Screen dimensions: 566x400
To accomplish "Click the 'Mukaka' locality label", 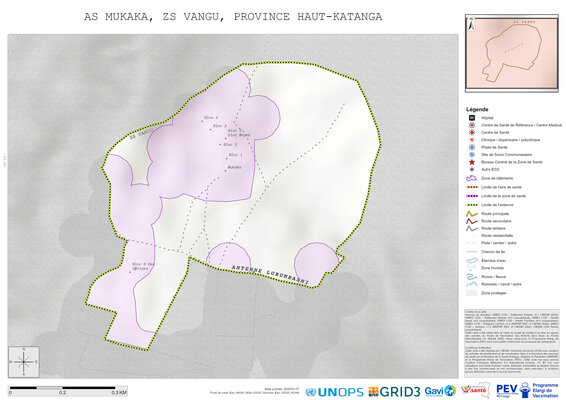I will [x=235, y=167].
